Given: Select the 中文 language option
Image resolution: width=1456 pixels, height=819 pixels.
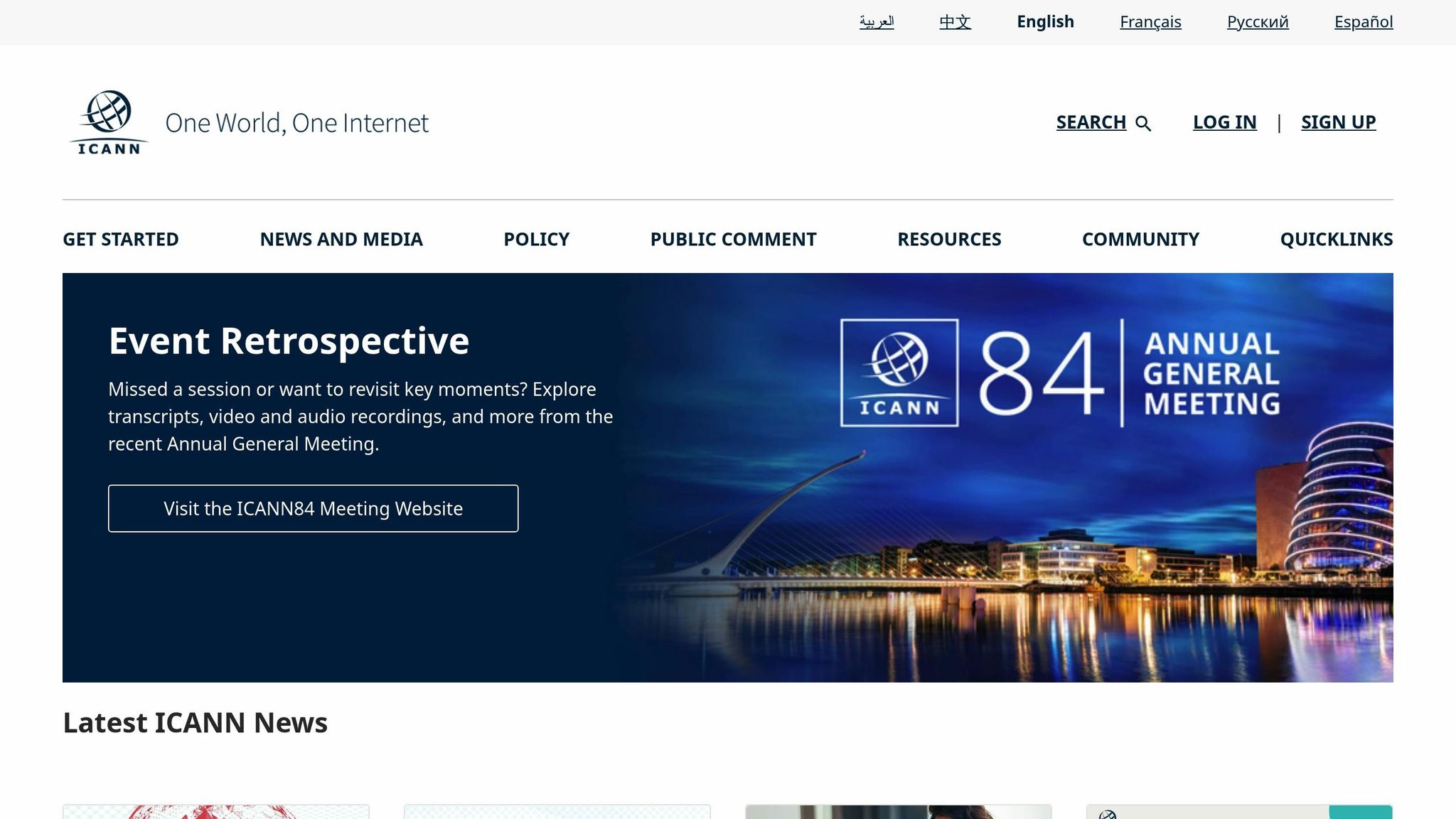Looking at the screenshot, I should pyautogui.click(x=954, y=21).
